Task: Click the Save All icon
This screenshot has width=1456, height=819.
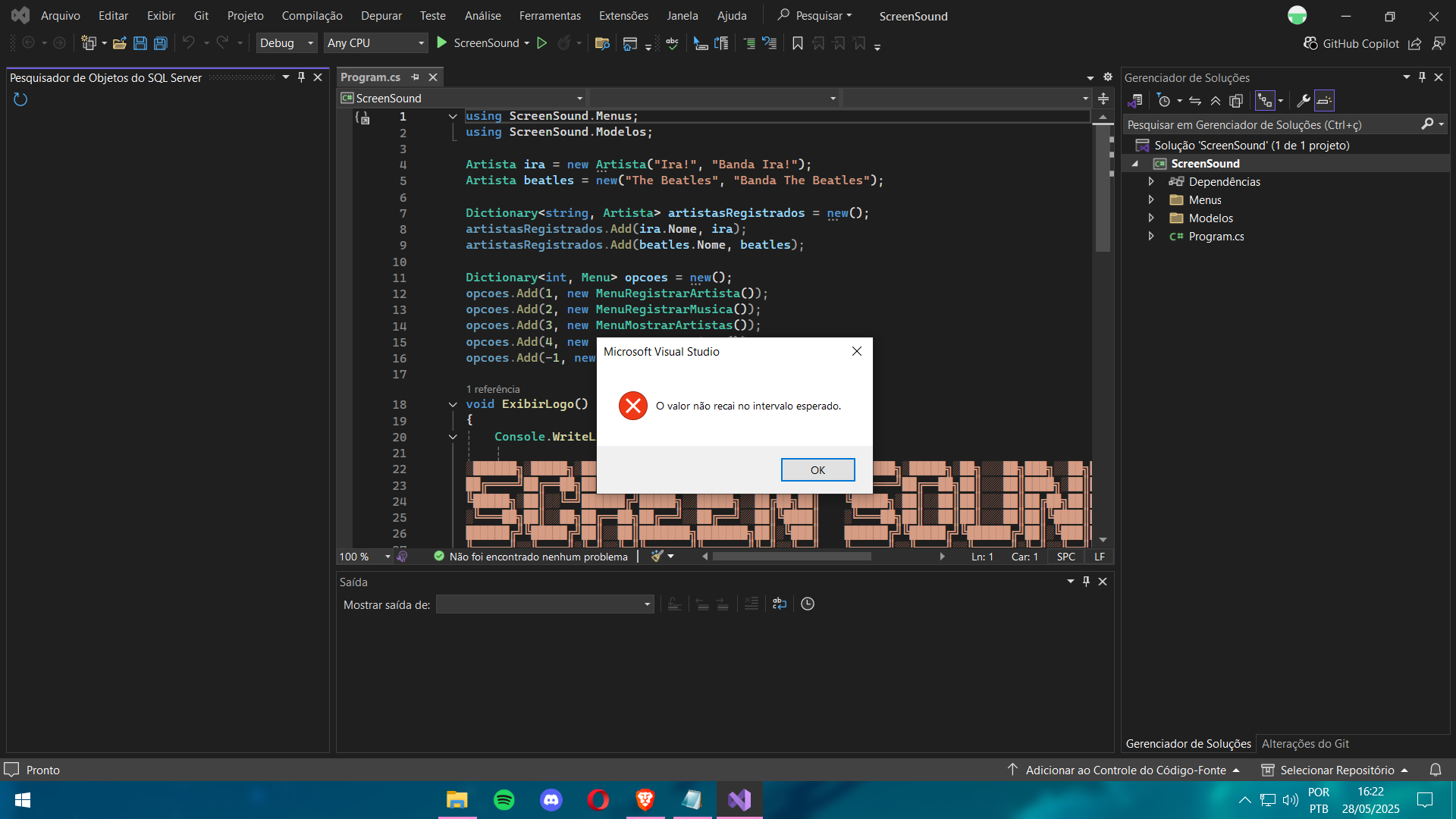Action: tap(161, 43)
